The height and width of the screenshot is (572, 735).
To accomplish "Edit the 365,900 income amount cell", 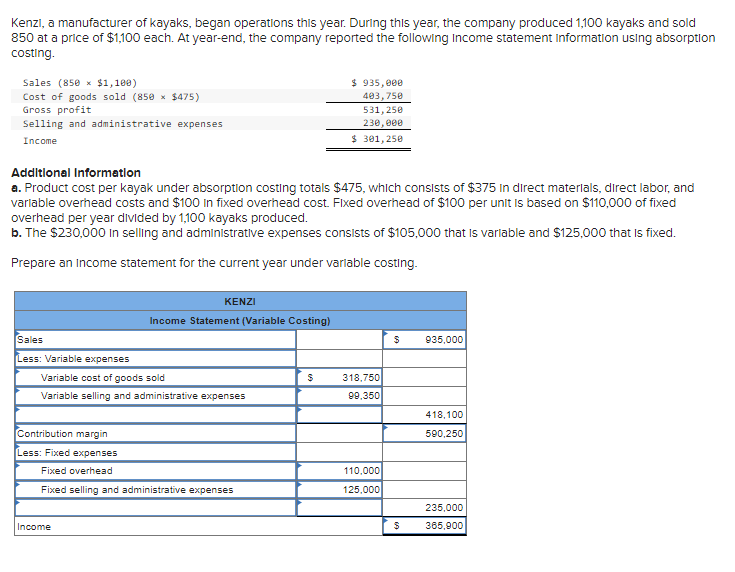I will (424, 526).
